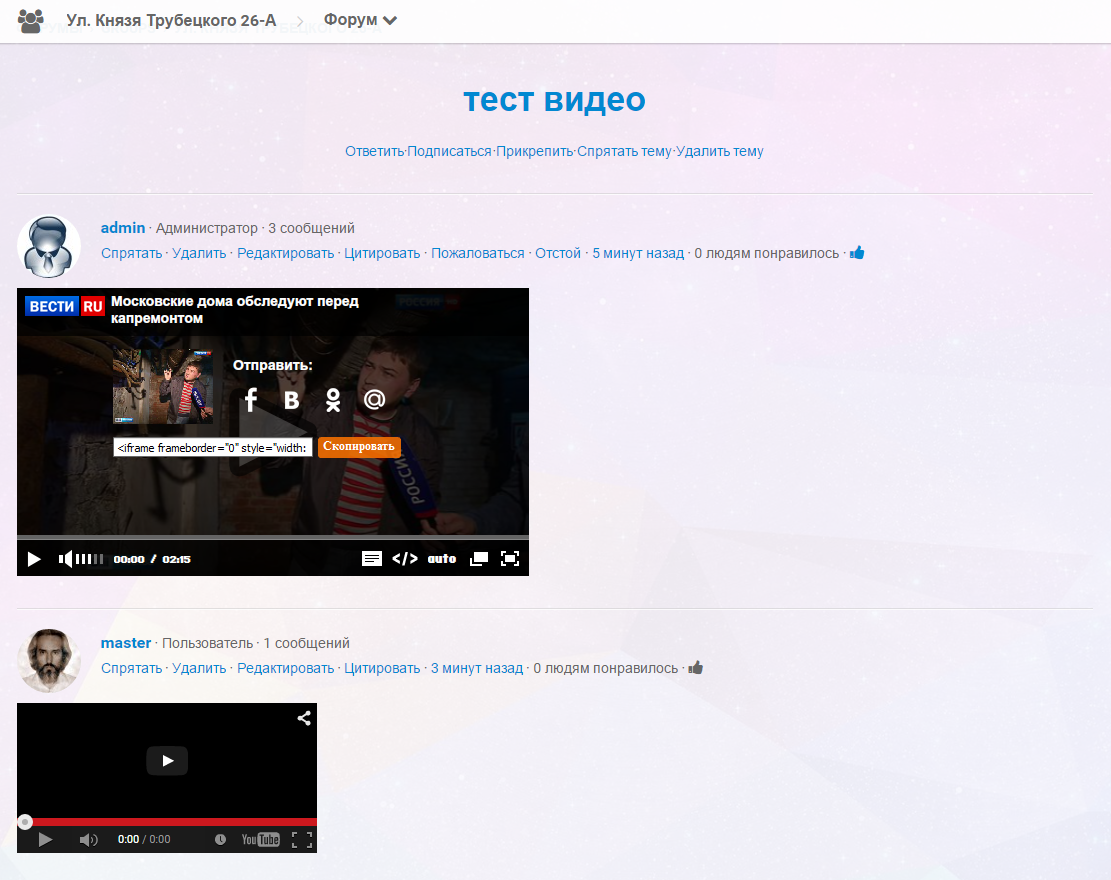Click Удалить тему link
Image resolution: width=1111 pixels, height=880 pixels.
720,151
